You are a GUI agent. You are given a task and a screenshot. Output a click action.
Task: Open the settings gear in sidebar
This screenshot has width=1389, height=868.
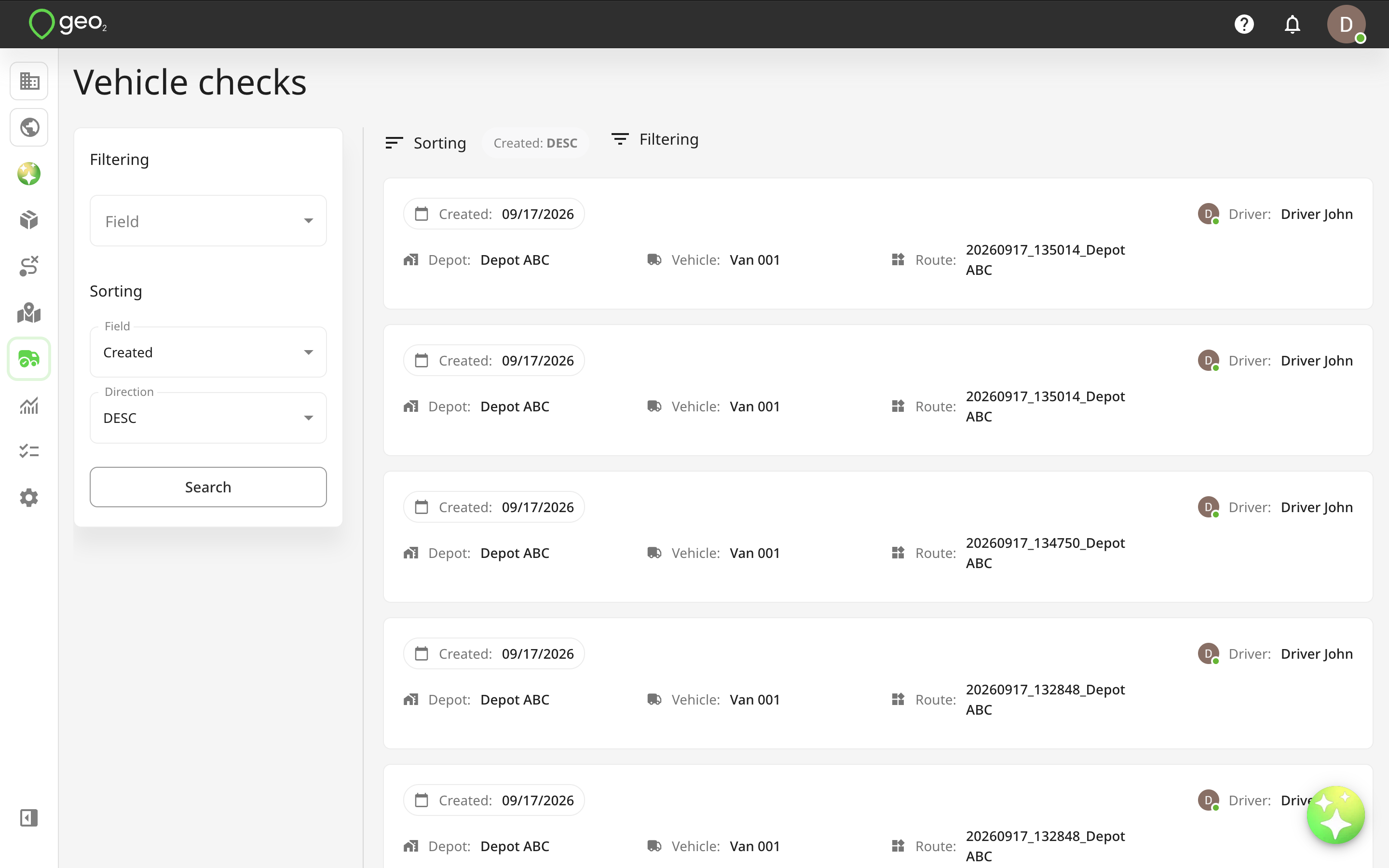click(x=29, y=498)
